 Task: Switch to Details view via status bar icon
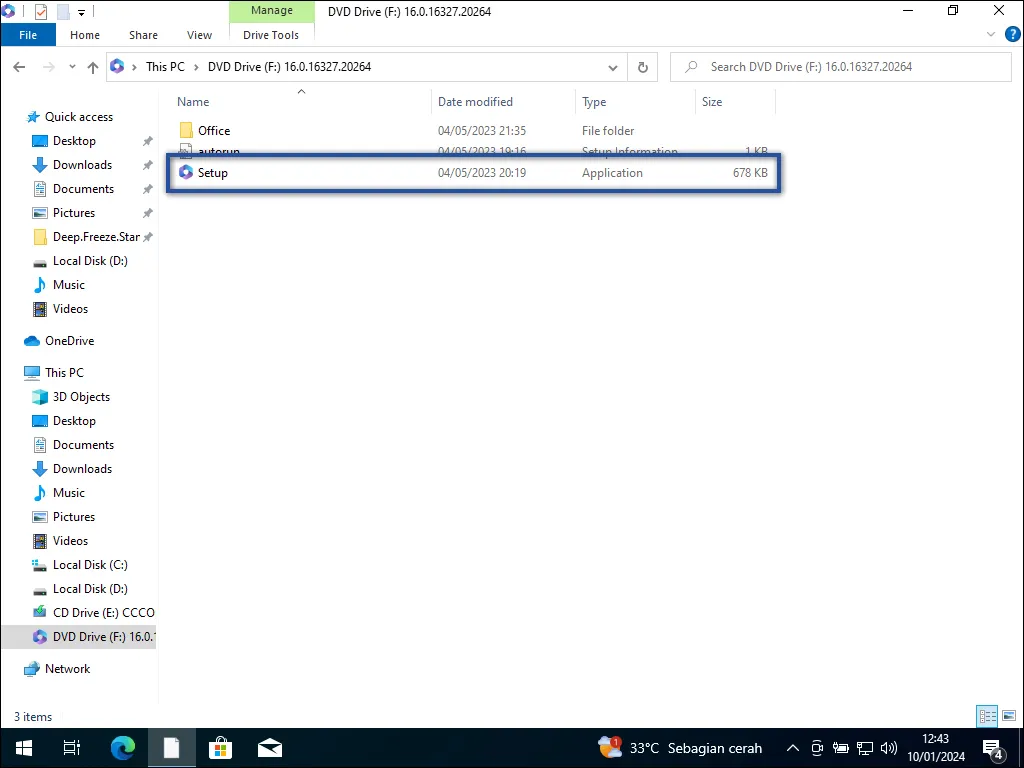point(987,716)
